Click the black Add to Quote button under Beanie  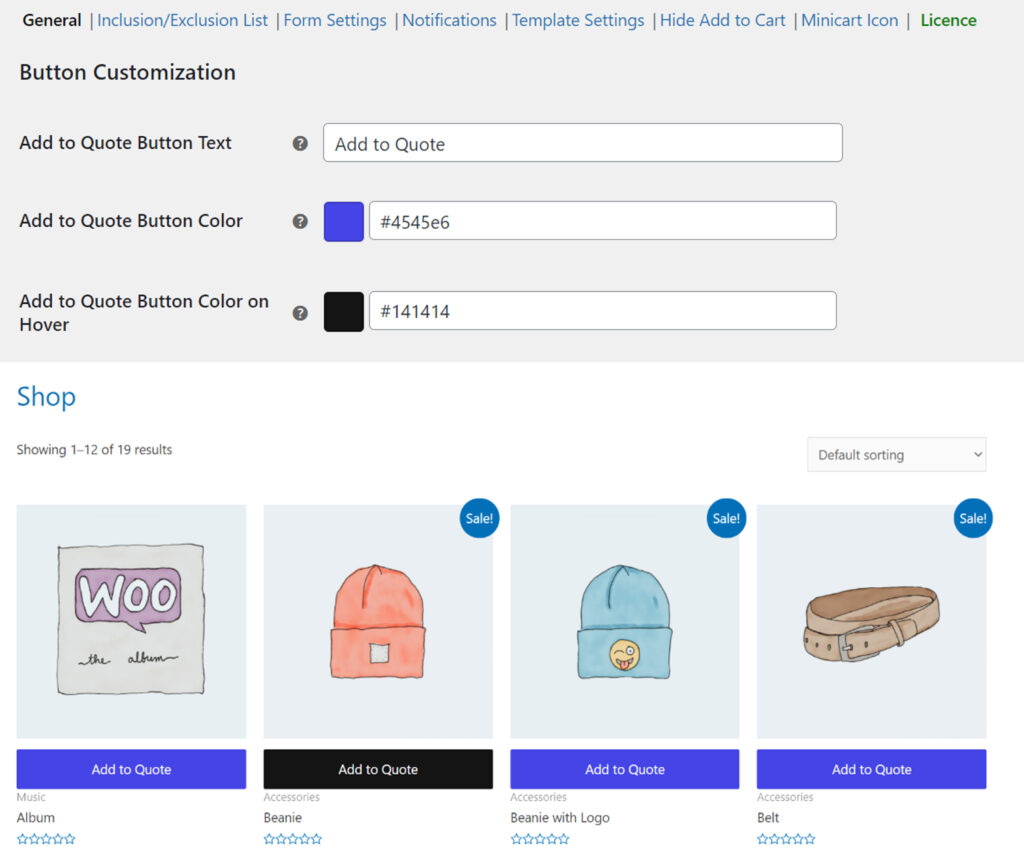click(378, 769)
